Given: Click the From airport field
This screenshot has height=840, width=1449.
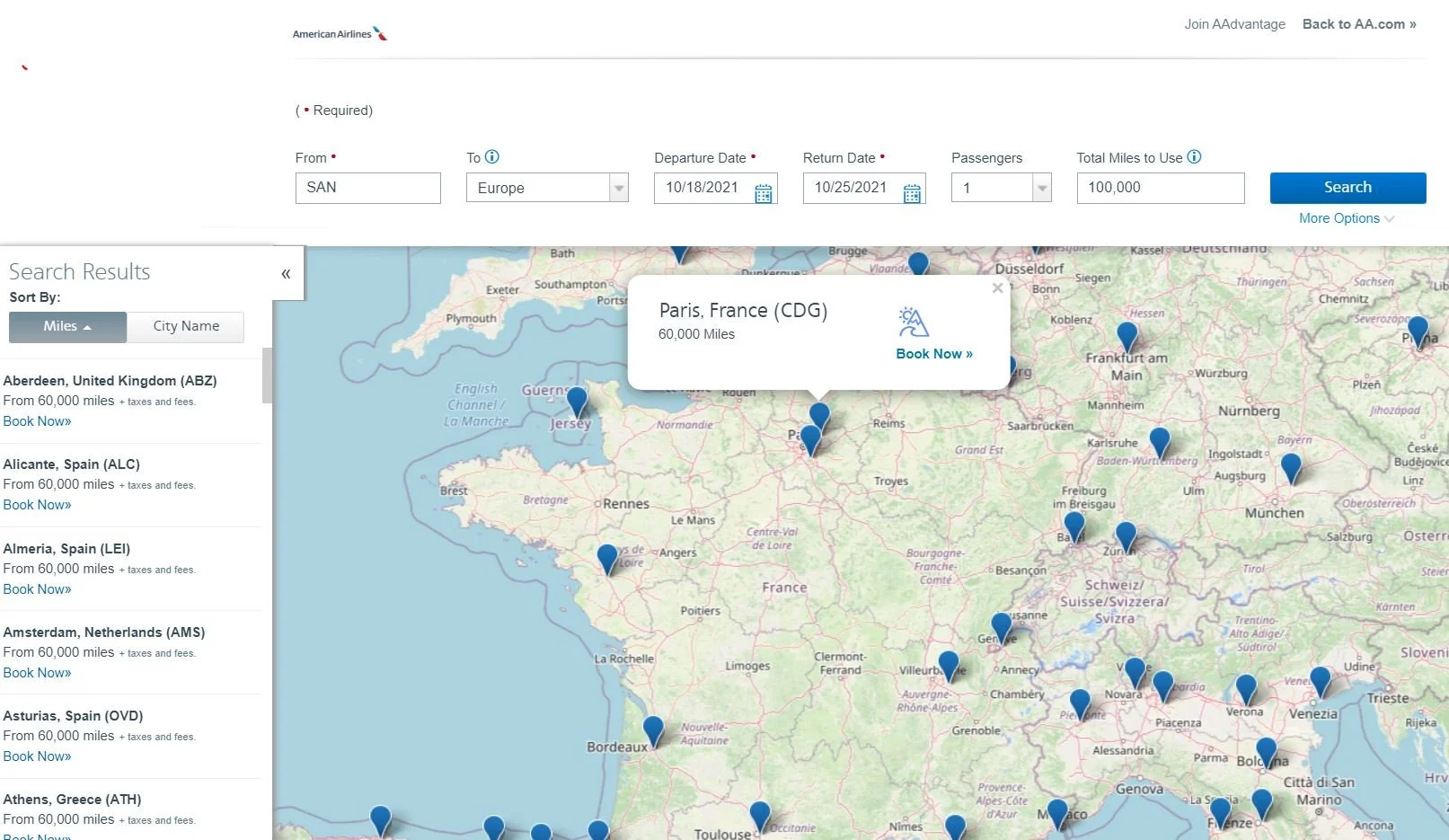Looking at the screenshot, I should [x=368, y=188].
